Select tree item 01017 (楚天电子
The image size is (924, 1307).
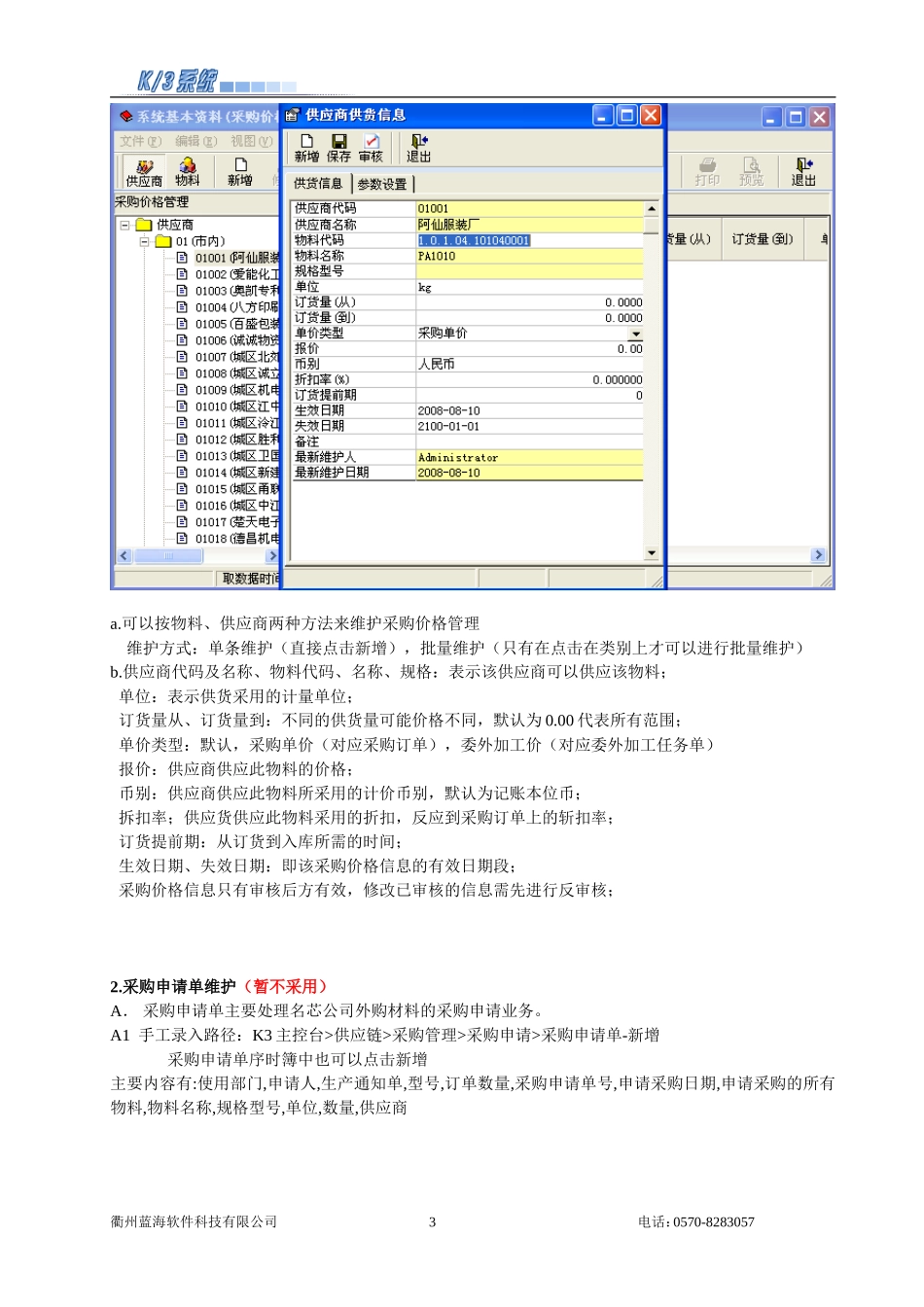(237, 522)
